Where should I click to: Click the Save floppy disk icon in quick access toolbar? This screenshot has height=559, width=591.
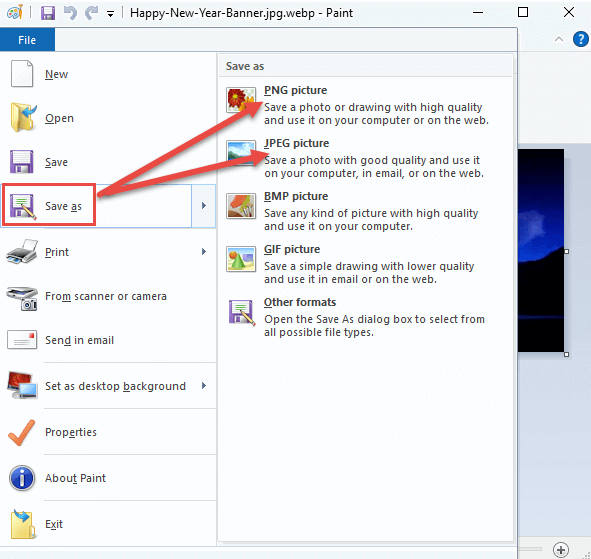click(48, 13)
